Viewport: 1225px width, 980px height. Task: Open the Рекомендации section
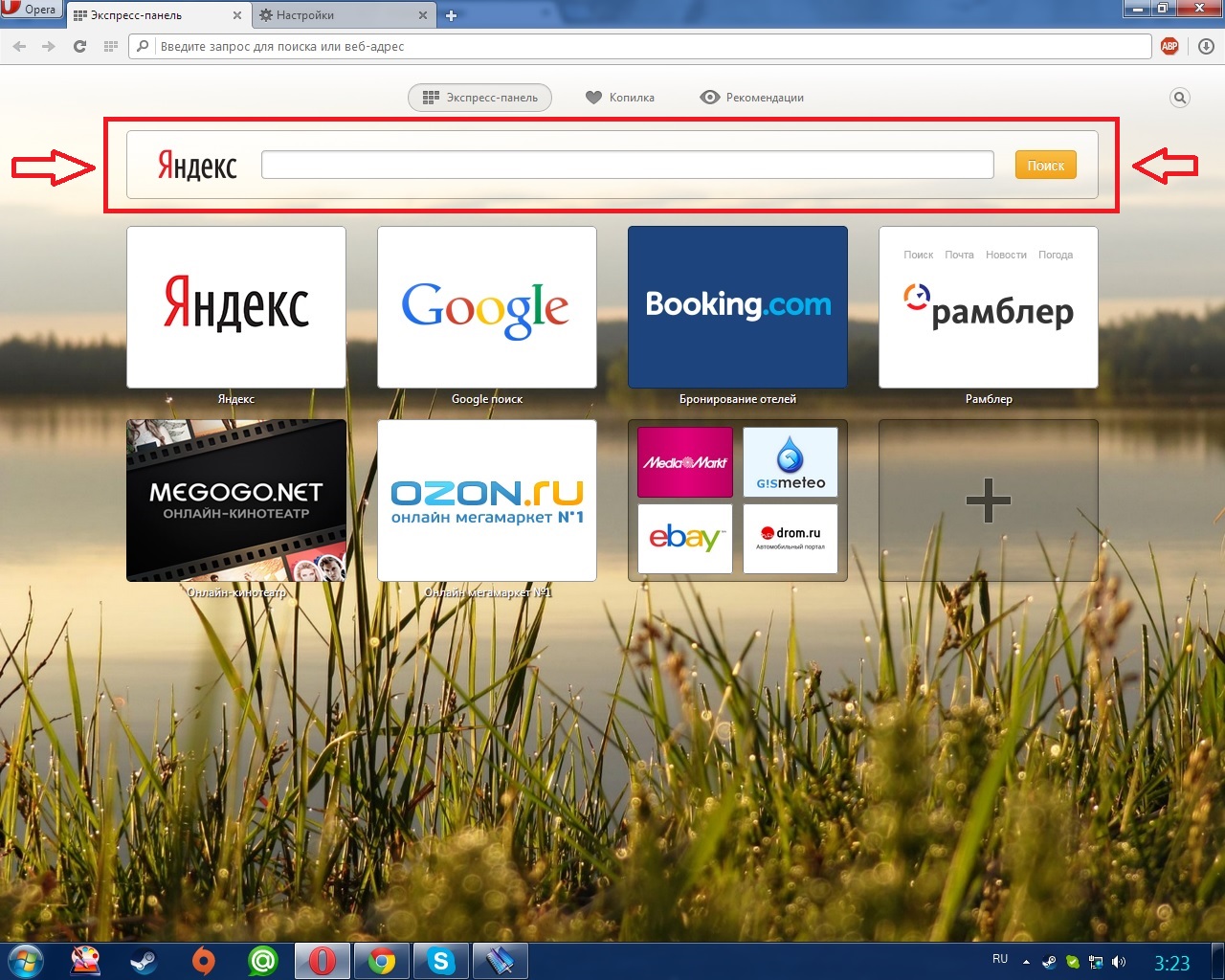(752, 98)
